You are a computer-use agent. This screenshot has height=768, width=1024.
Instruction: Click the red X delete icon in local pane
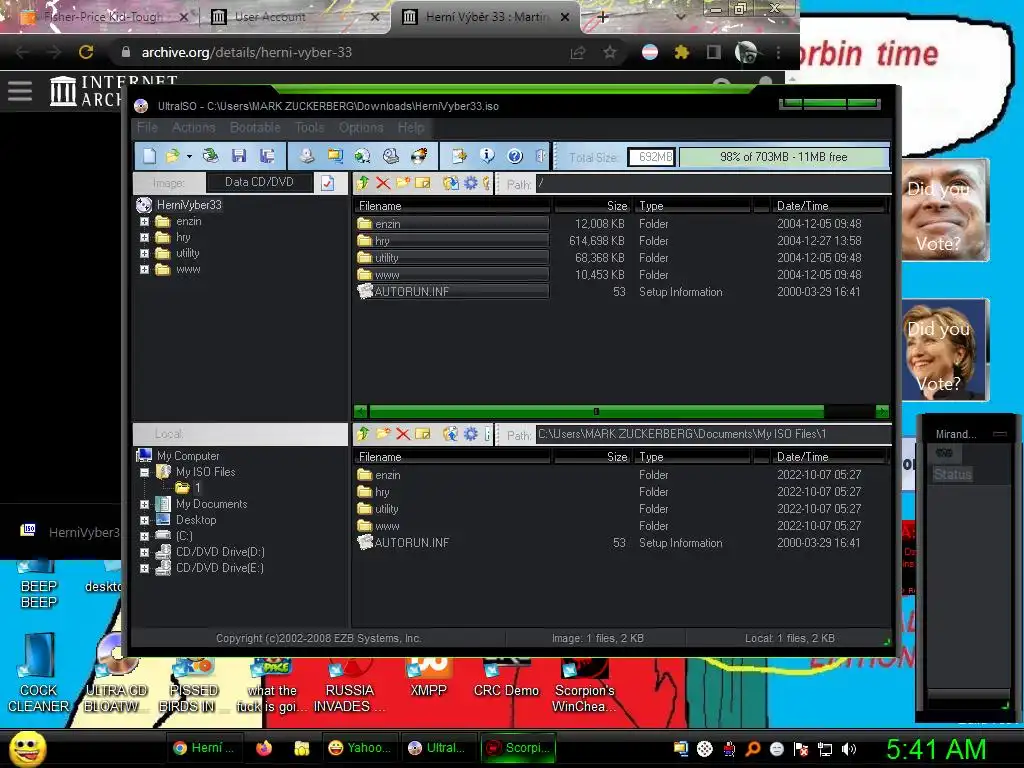[403, 434]
